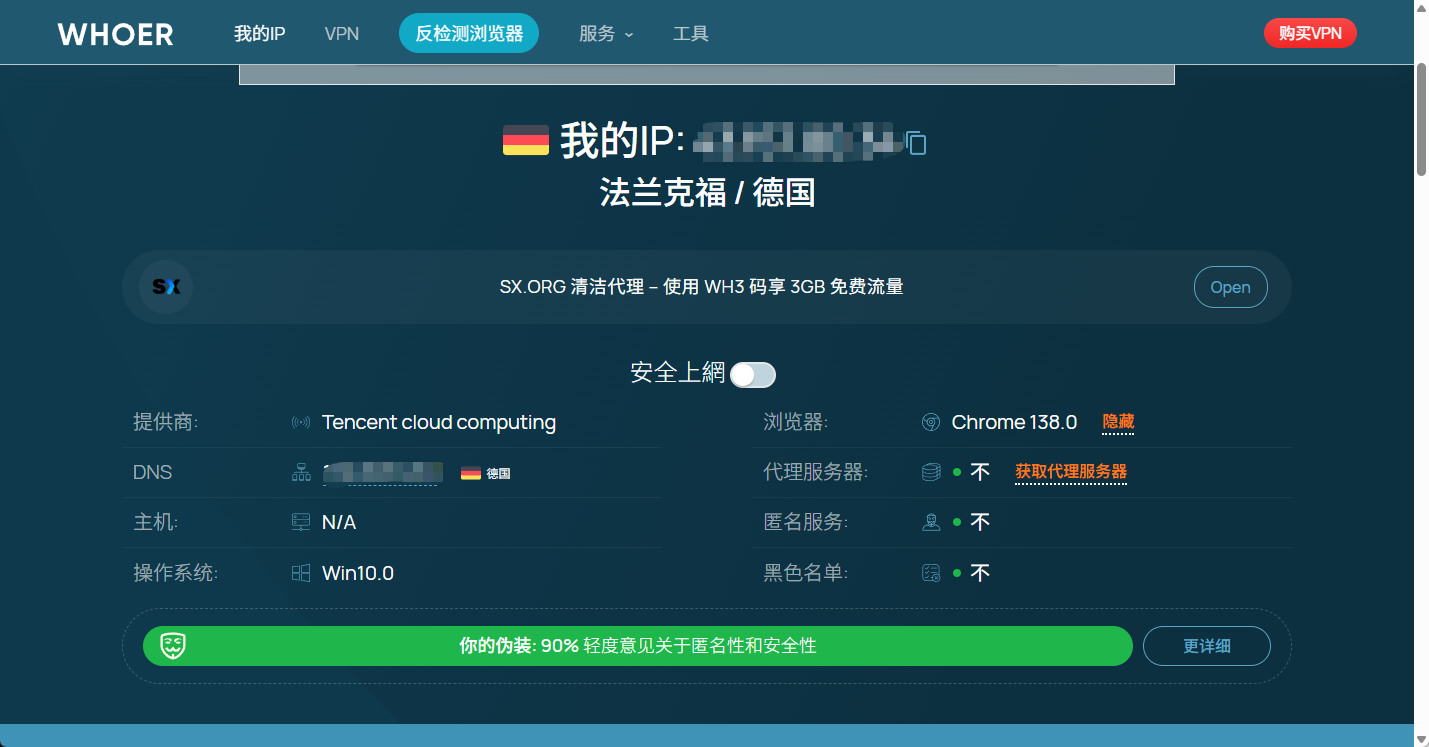Click the scrollbar up arrow

click(x=1421, y=8)
